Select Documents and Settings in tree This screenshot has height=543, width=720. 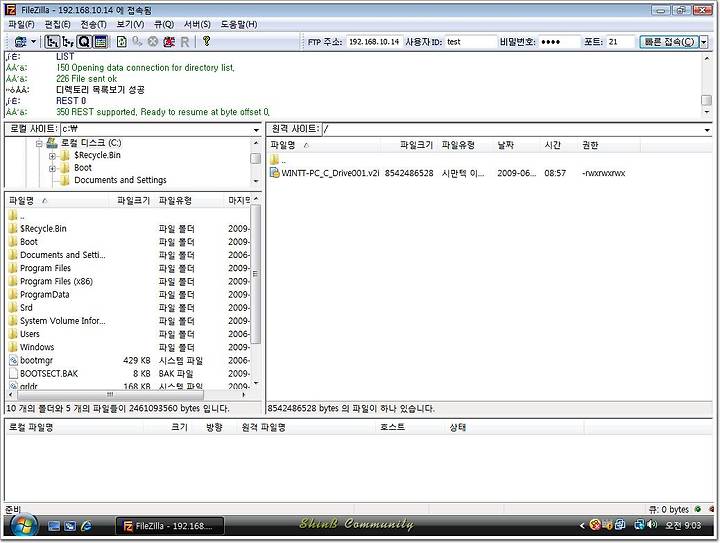120,180
